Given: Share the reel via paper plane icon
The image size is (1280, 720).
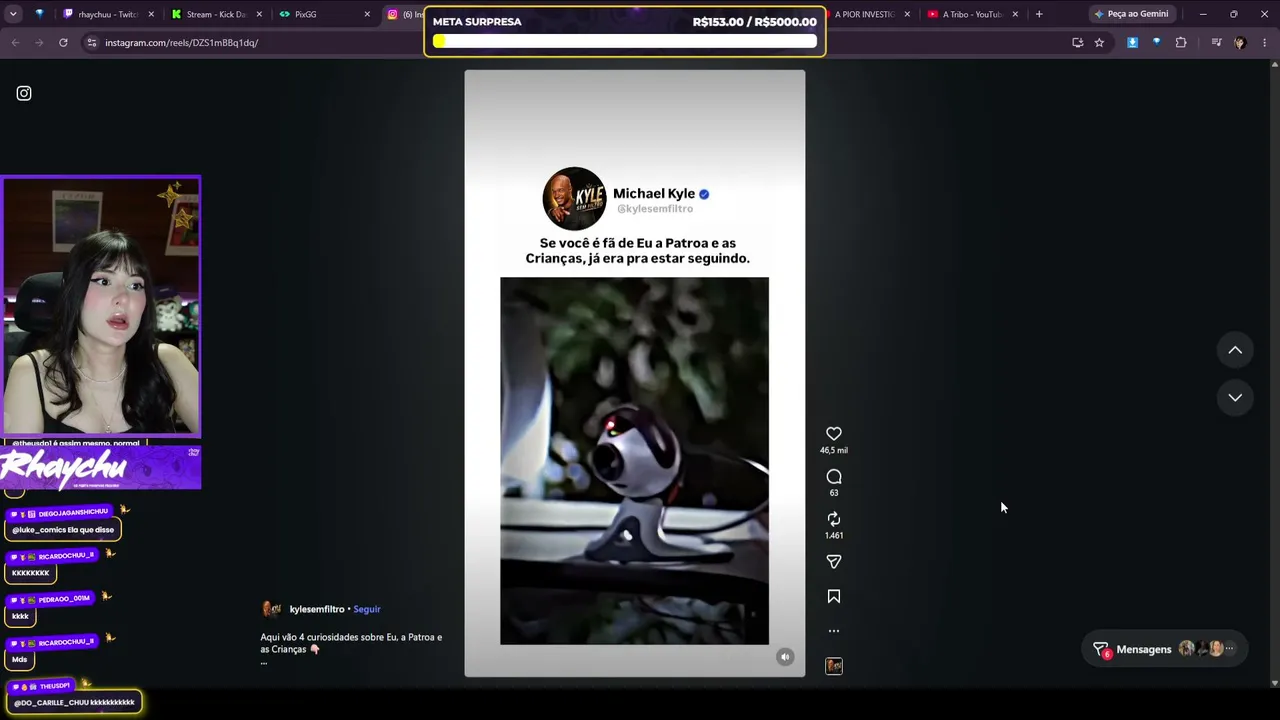Looking at the screenshot, I should click(834, 562).
